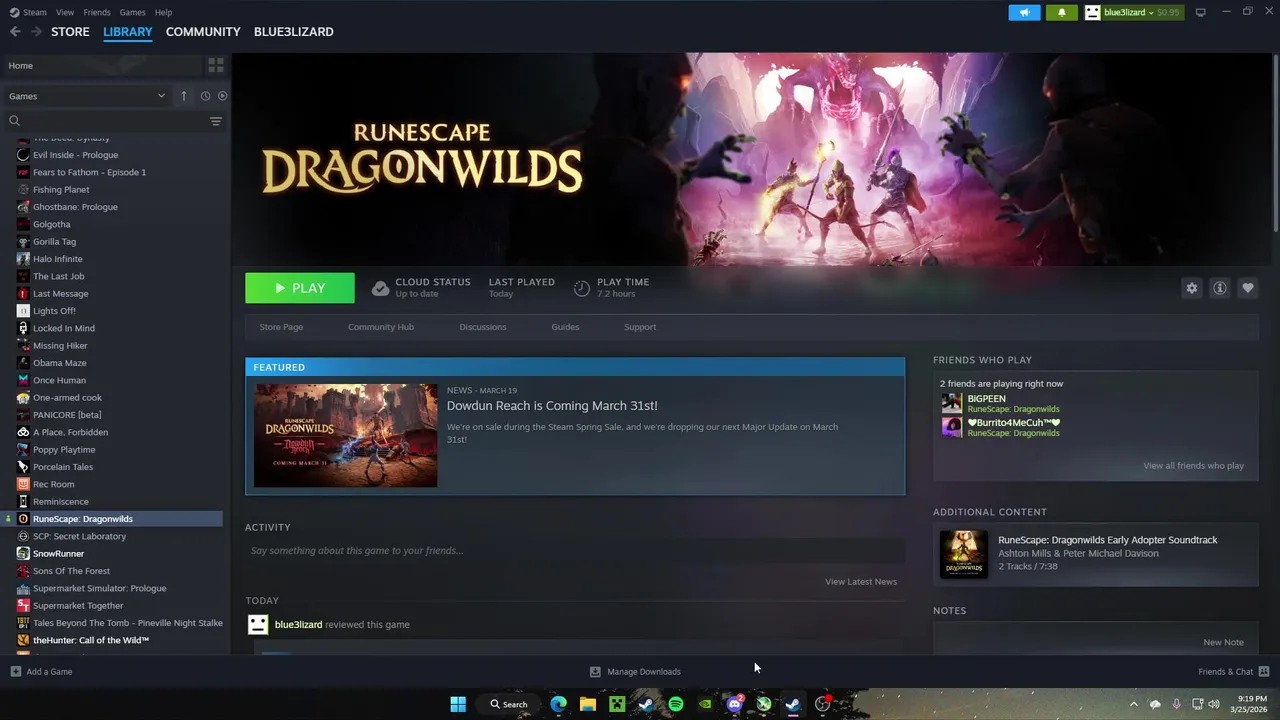Go to library Home

click(x=20, y=65)
